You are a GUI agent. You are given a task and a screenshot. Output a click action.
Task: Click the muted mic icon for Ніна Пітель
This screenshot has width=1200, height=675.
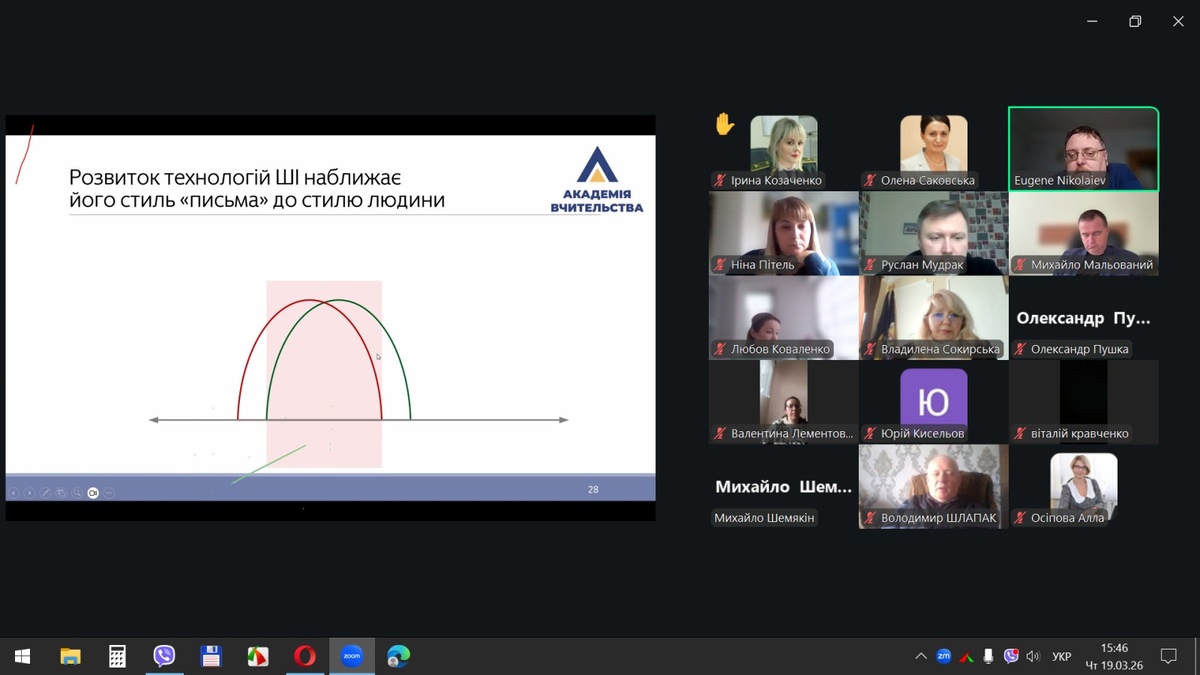click(x=719, y=265)
